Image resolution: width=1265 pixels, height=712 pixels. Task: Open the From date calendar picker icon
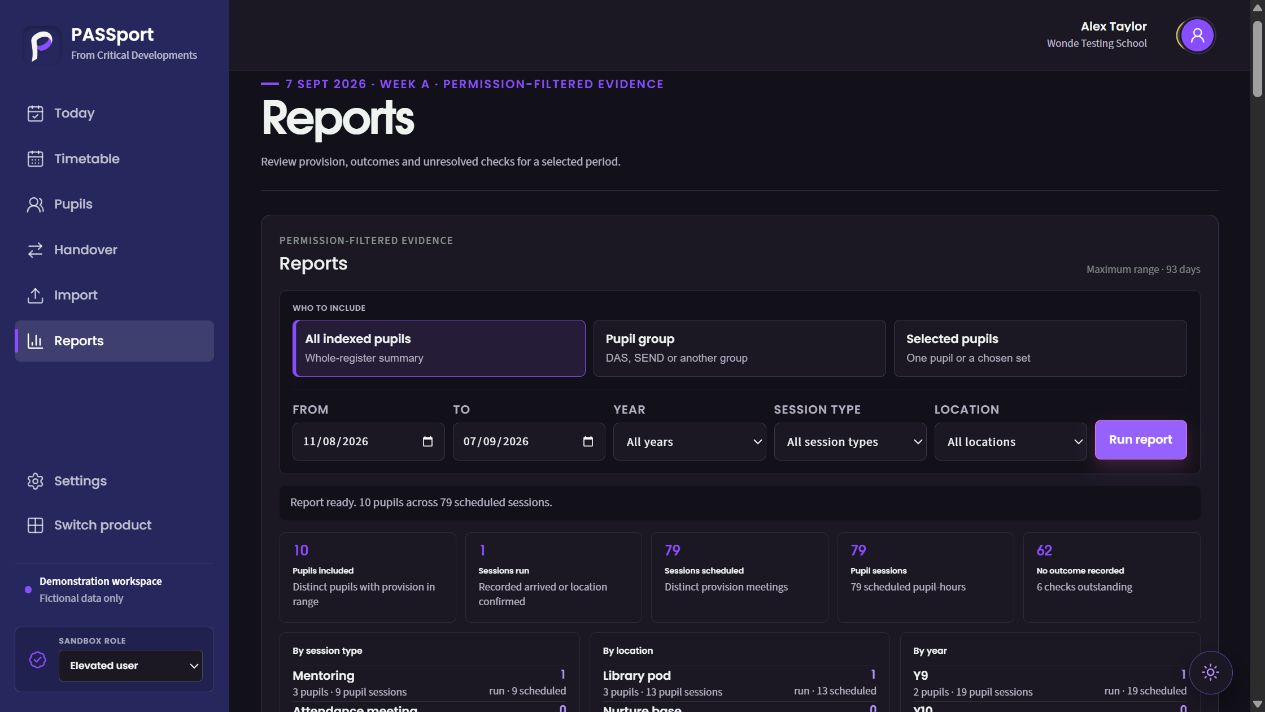tap(428, 442)
